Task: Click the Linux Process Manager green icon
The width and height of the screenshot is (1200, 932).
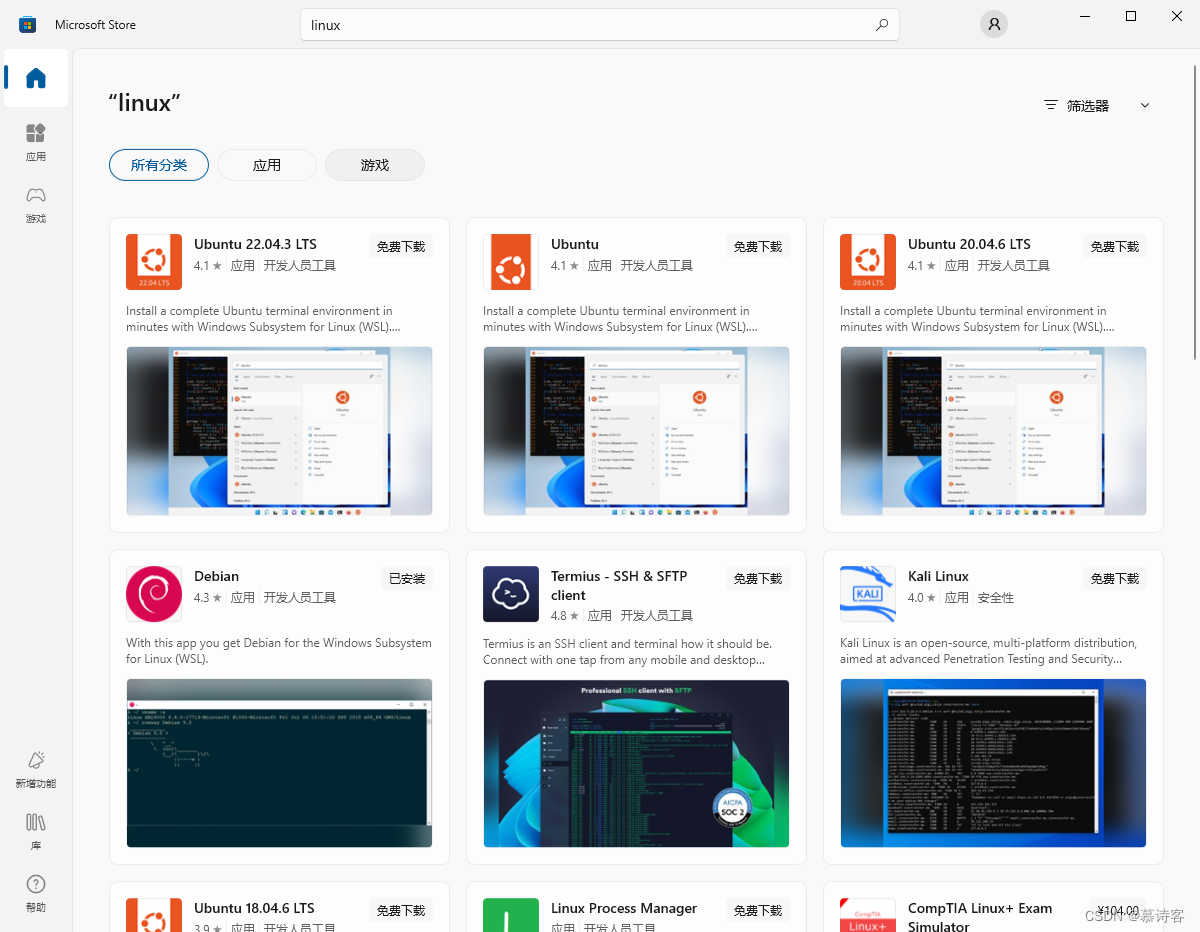Action: click(511, 915)
